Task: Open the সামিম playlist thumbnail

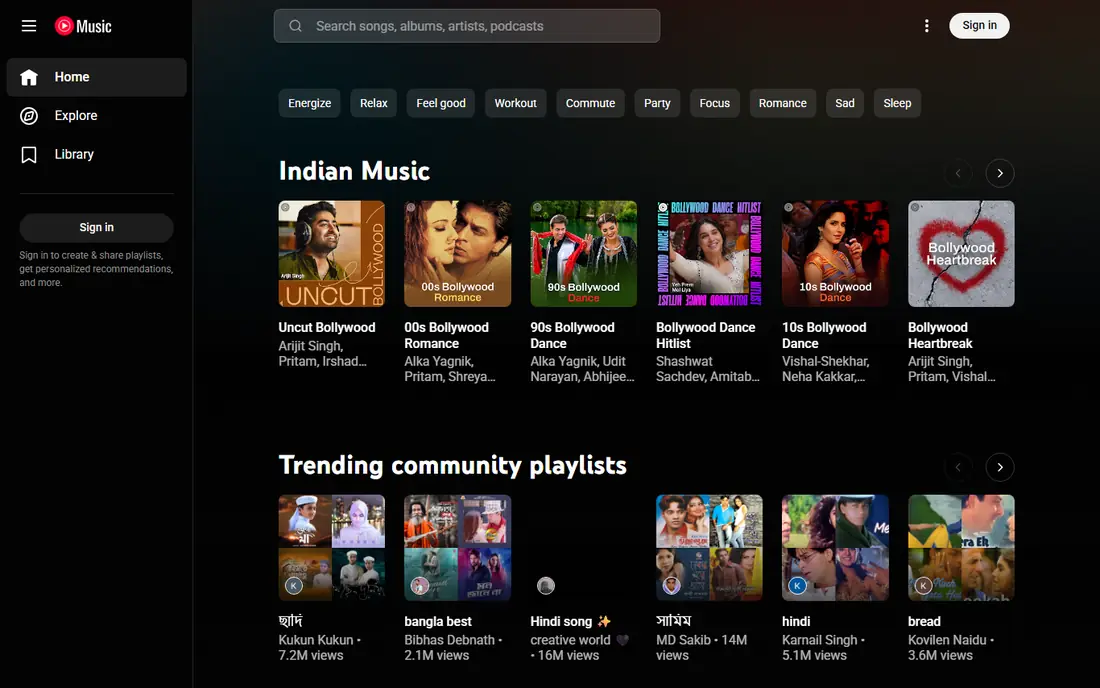Action: click(709, 548)
